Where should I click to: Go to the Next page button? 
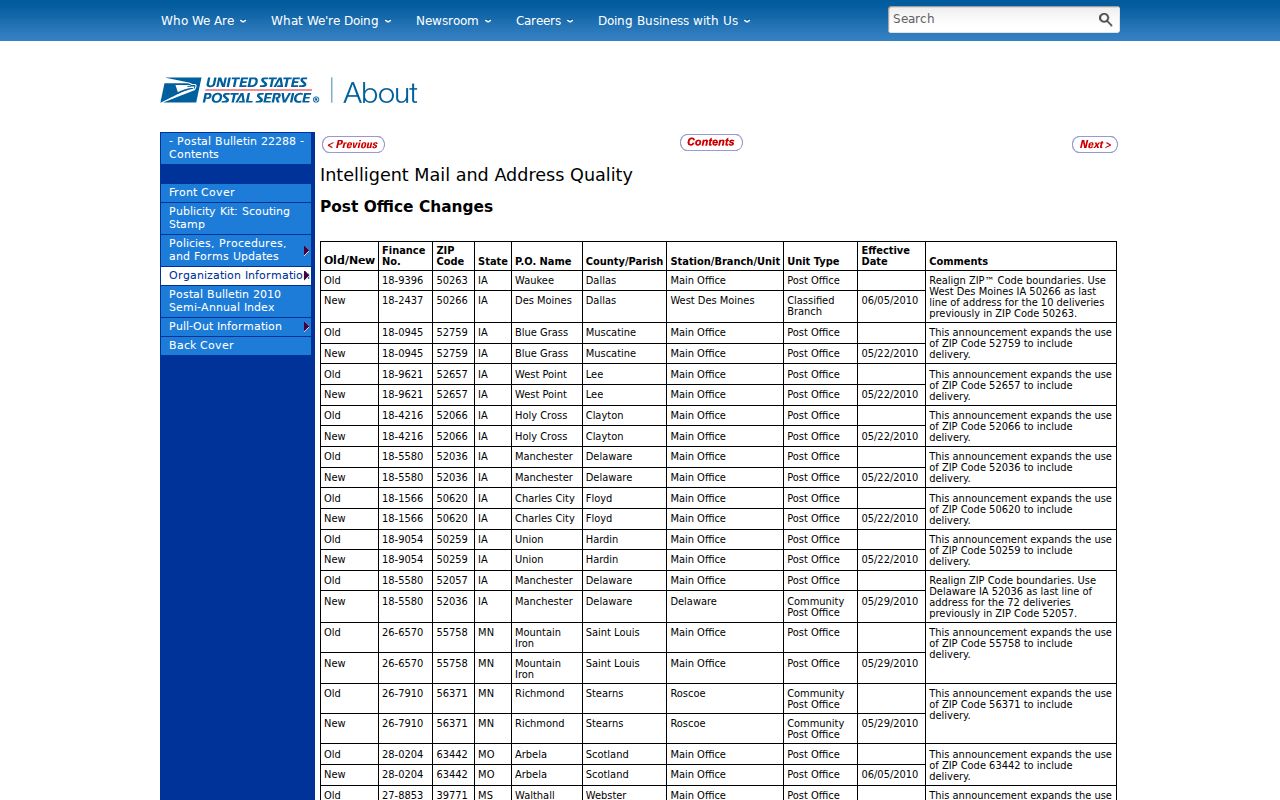(1095, 144)
